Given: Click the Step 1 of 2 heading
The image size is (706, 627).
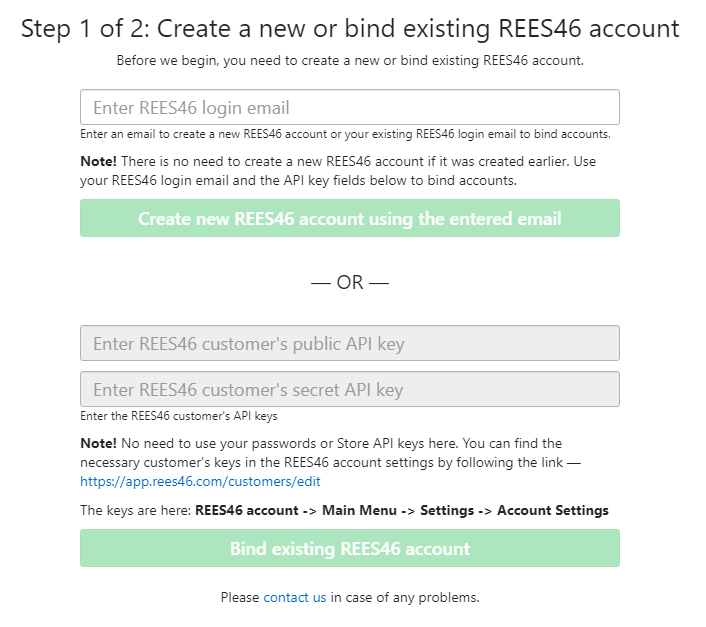Looking at the screenshot, I should pyautogui.click(x=349, y=28).
